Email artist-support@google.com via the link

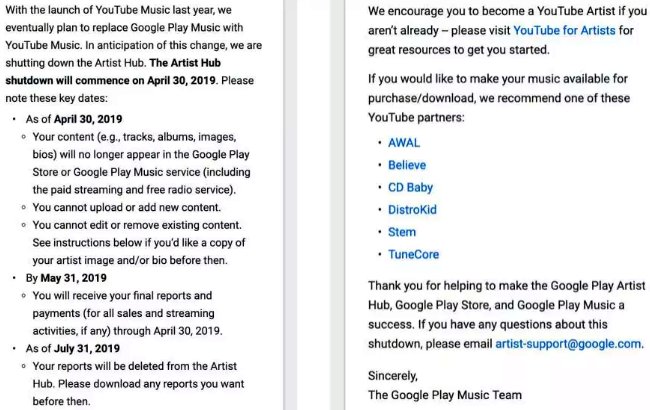(568, 344)
